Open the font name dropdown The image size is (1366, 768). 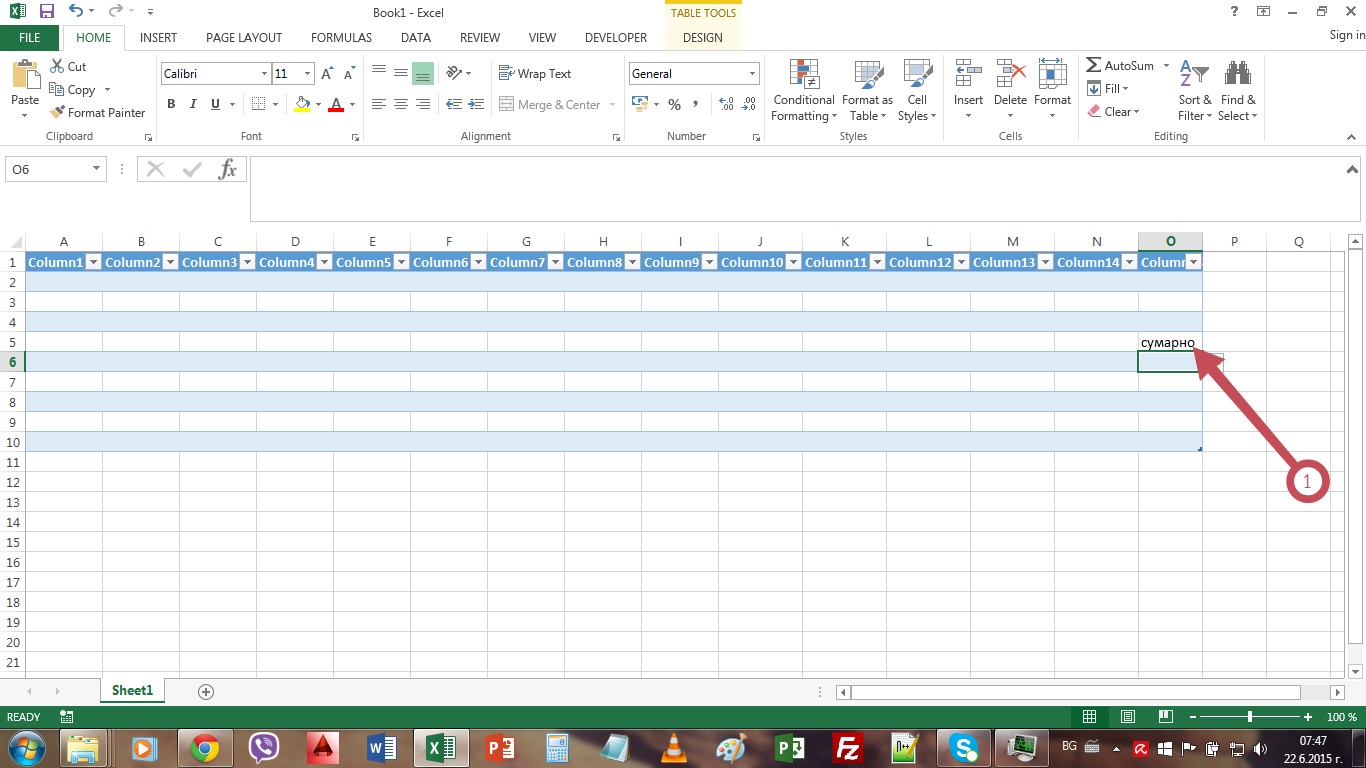tap(265, 74)
